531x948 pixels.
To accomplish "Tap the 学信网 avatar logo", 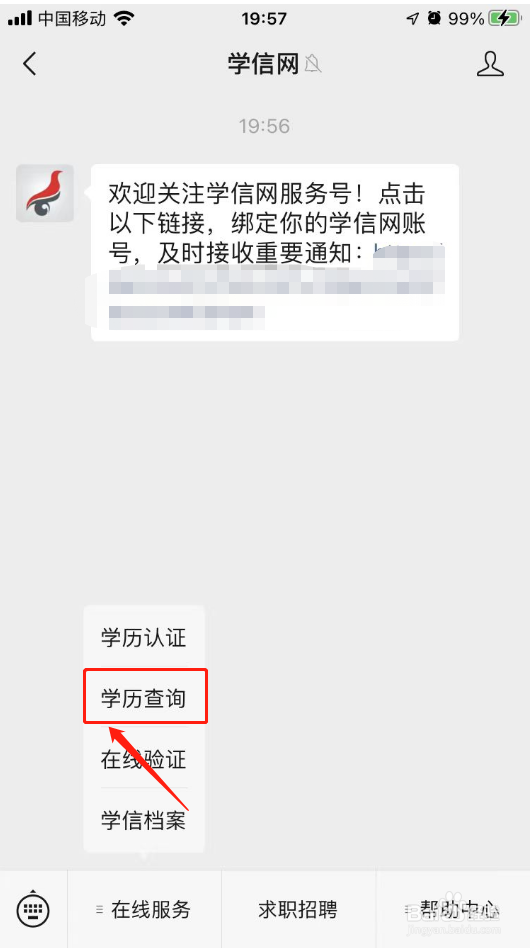I will click(45, 193).
